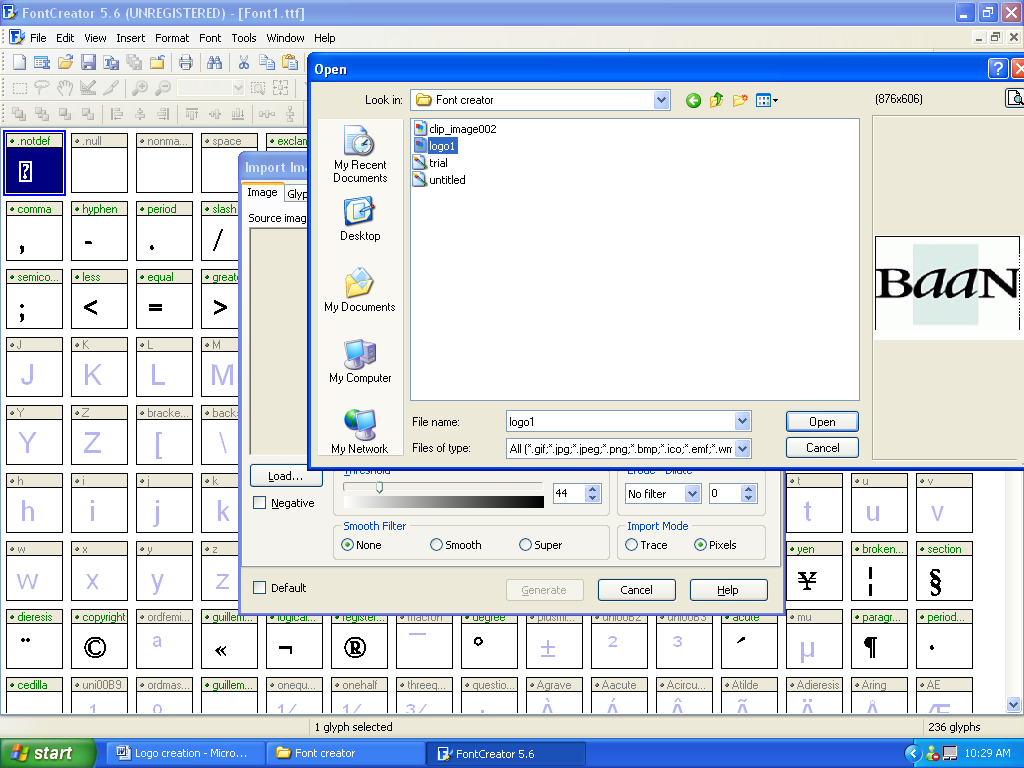Click the zoom out magnifier icon
Image resolution: width=1024 pixels, height=768 pixels.
tap(163, 88)
